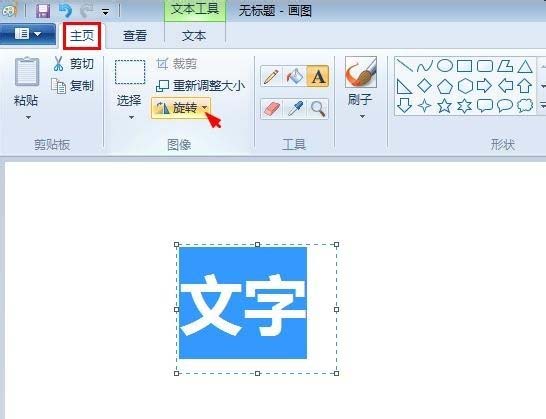Viewport: 546px width, 419px height.
Task: Expand the 旋转 rotate dropdown
Action: pos(205,108)
